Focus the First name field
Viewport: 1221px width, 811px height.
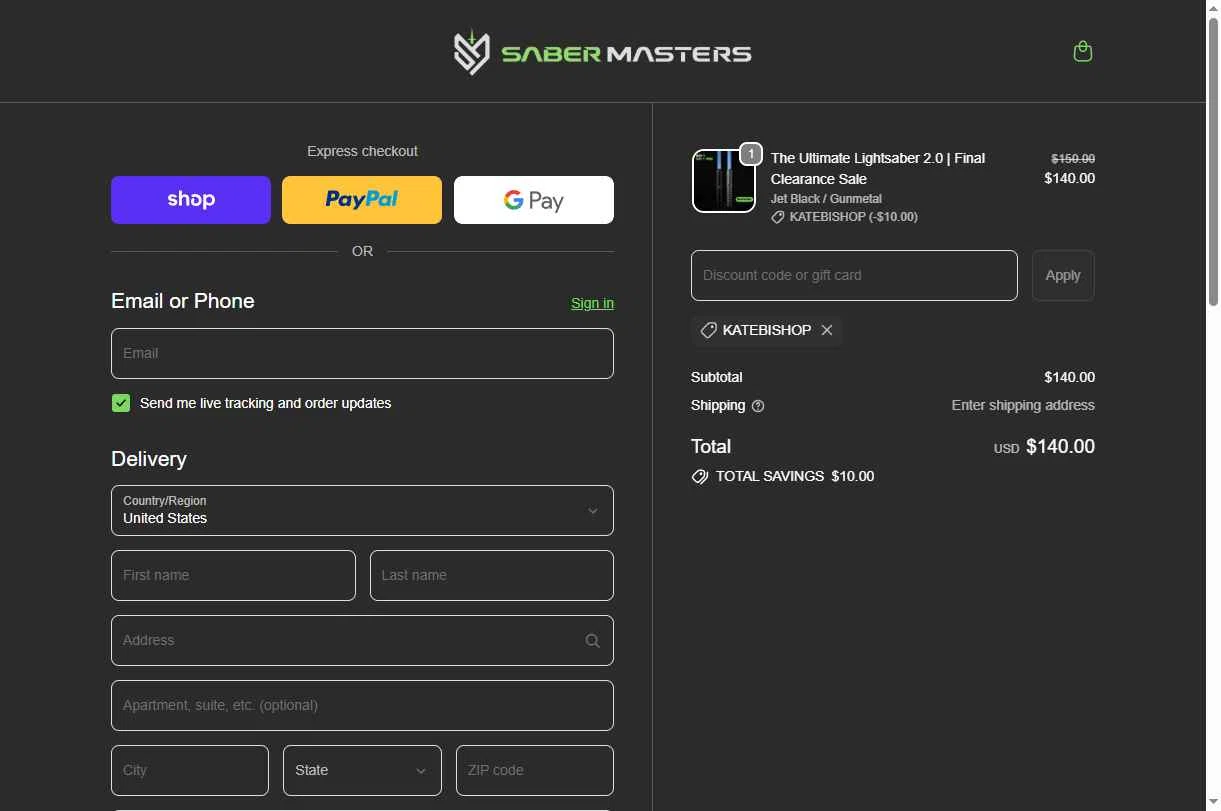[x=233, y=575]
